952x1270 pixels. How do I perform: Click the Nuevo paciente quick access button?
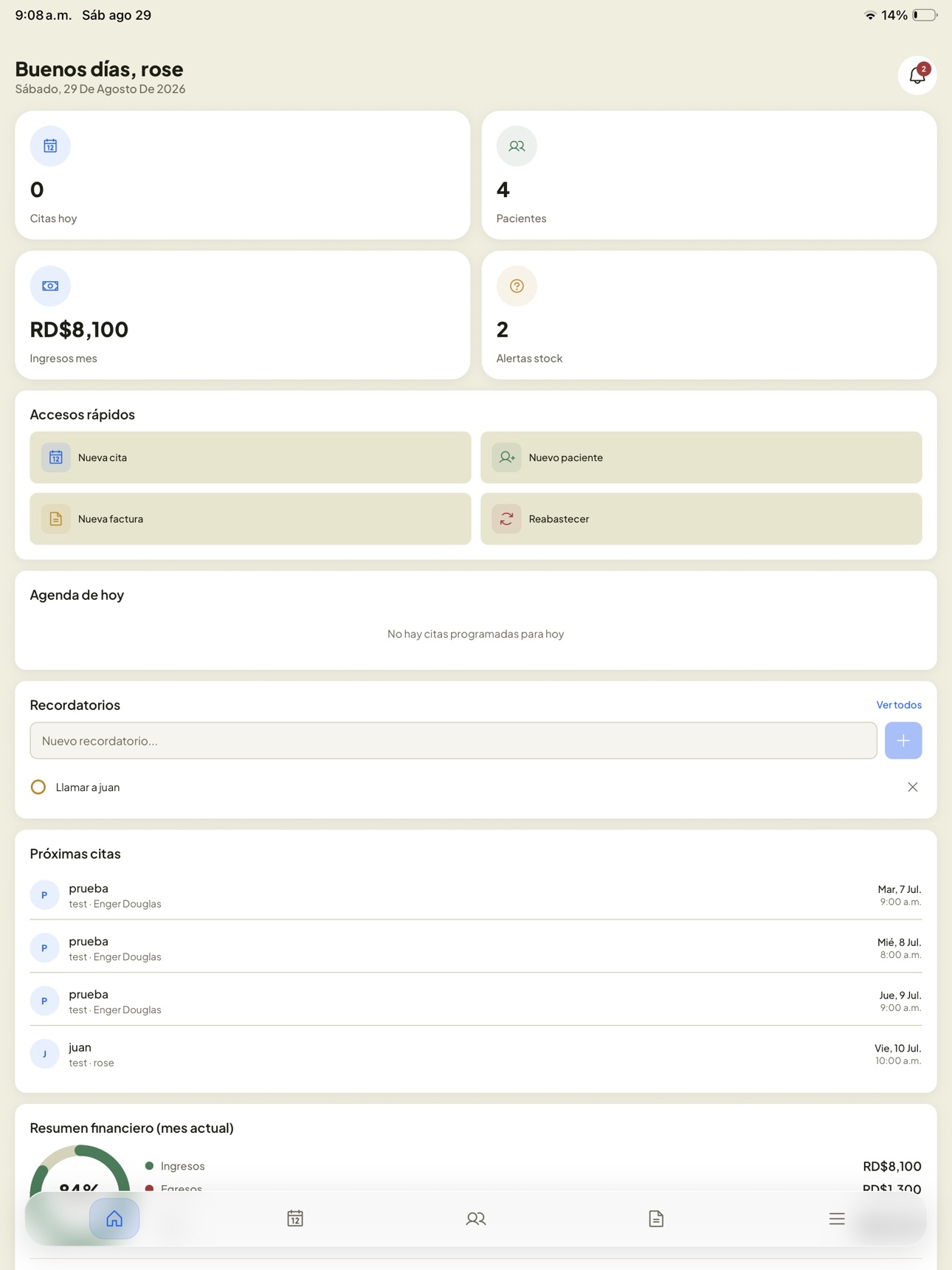coord(701,458)
